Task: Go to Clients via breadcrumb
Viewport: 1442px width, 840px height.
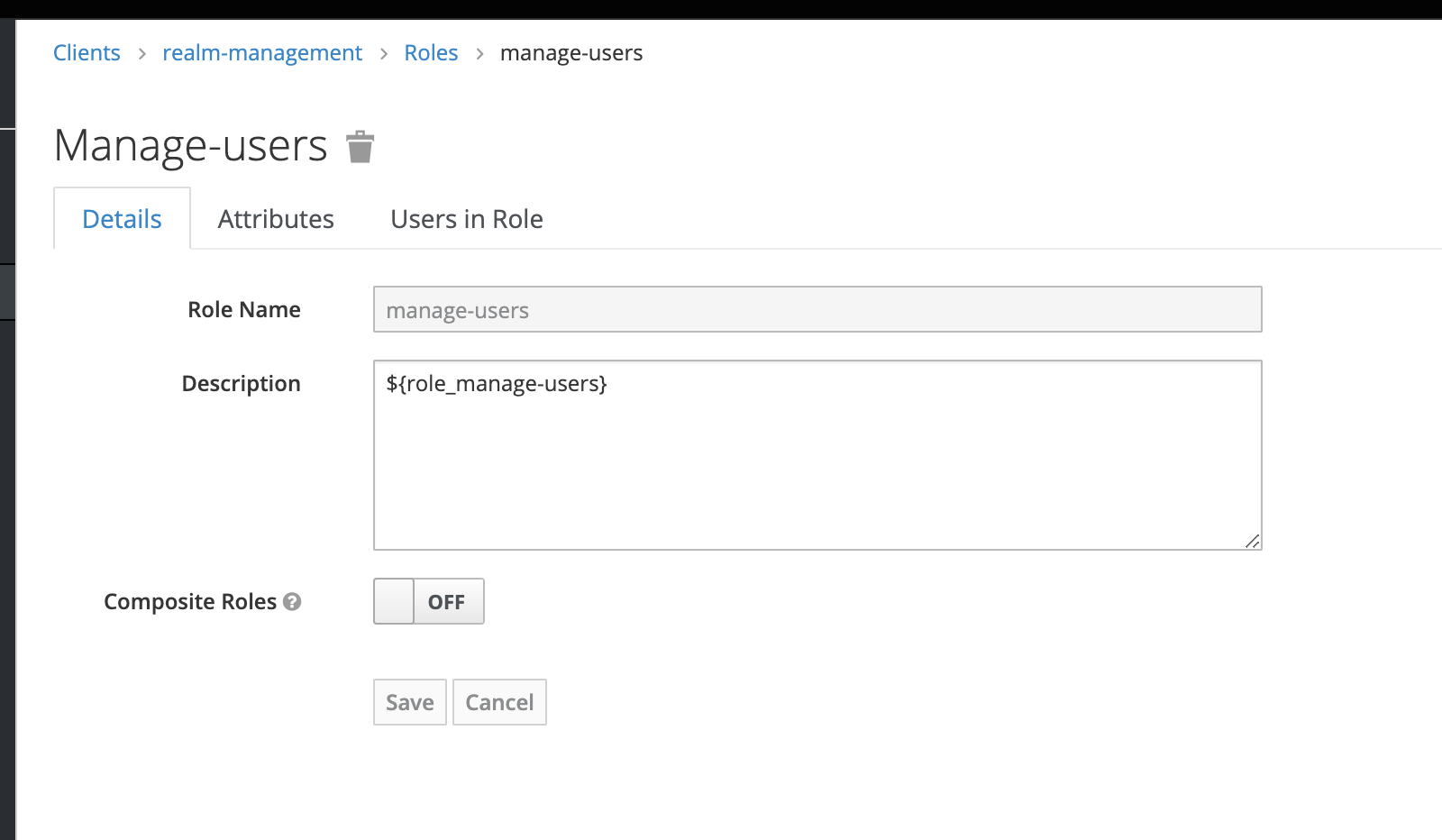Action: 87,53
